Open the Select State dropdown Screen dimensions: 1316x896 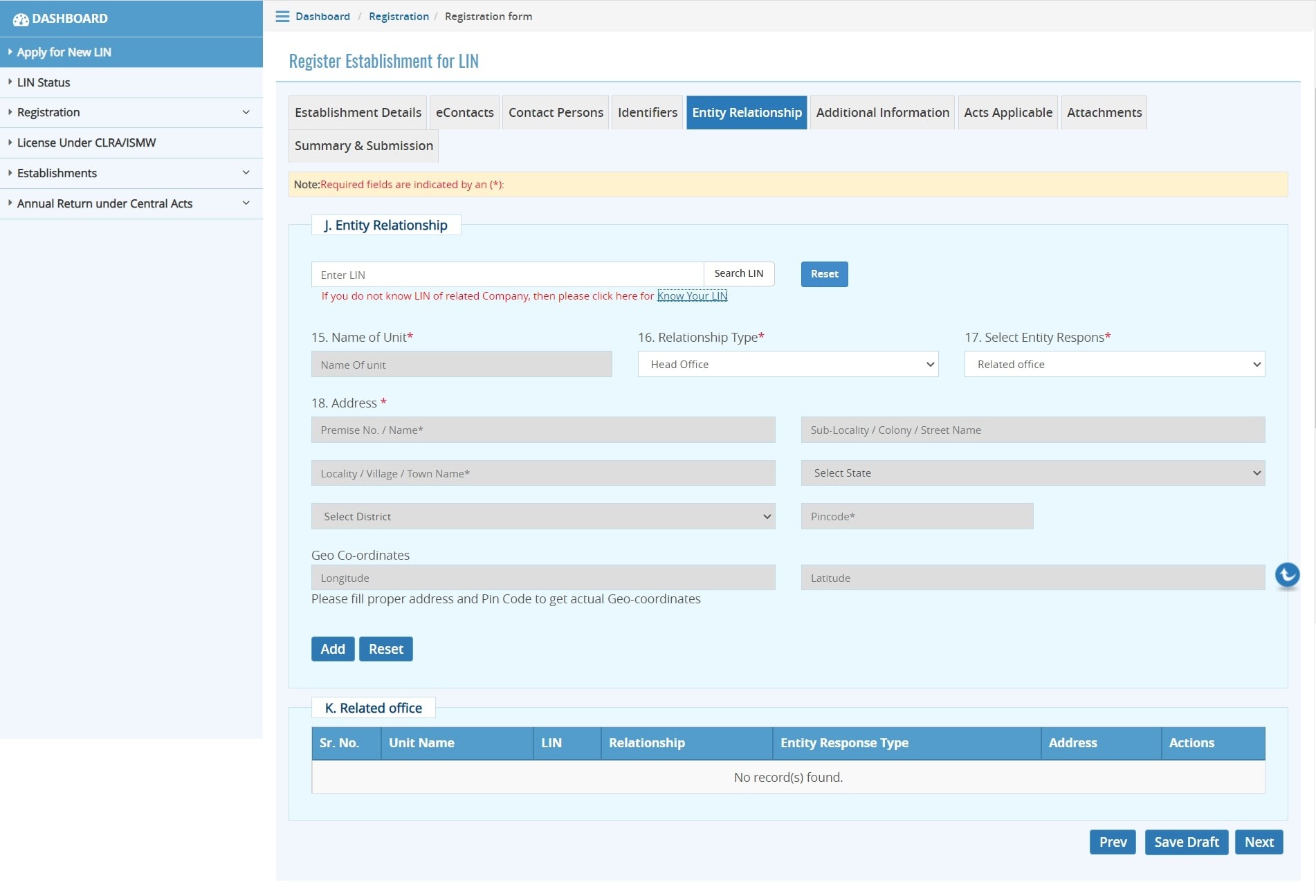point(1032,473)
